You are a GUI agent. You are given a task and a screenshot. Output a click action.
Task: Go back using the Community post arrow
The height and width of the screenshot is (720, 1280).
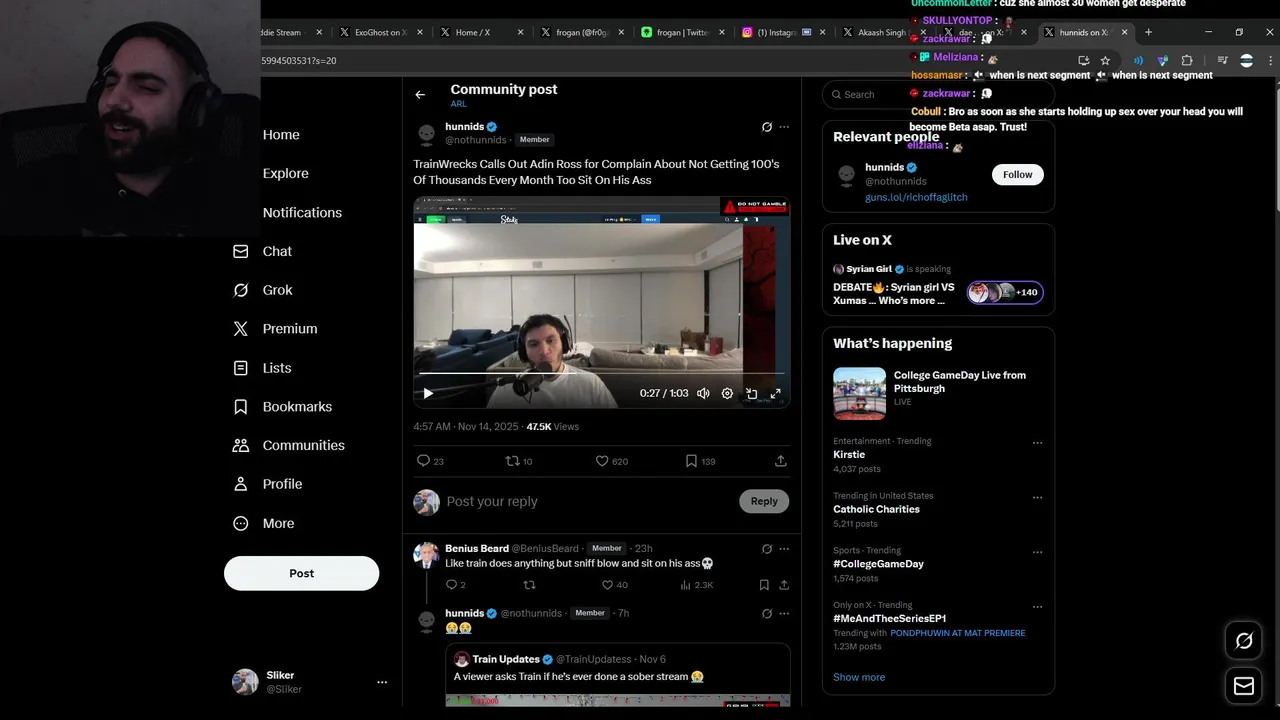(x=420, y=95)
